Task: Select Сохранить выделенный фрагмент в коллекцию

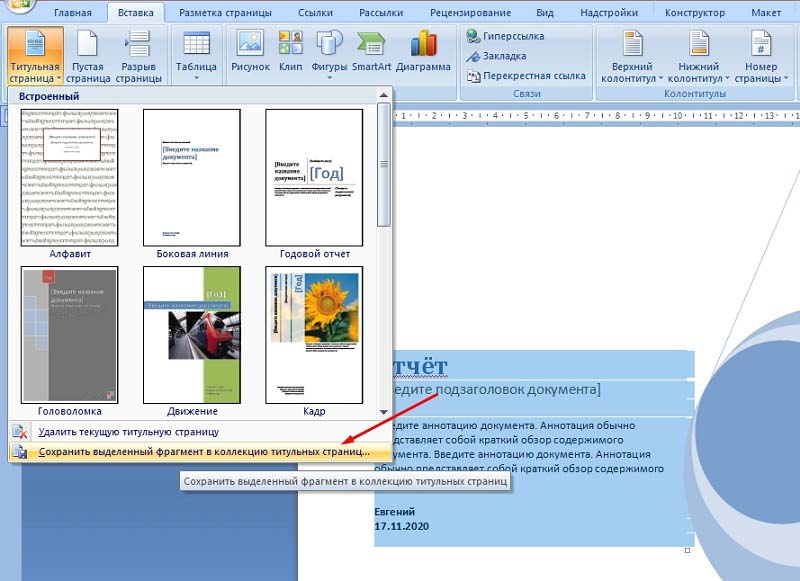Action: (200, 451)
